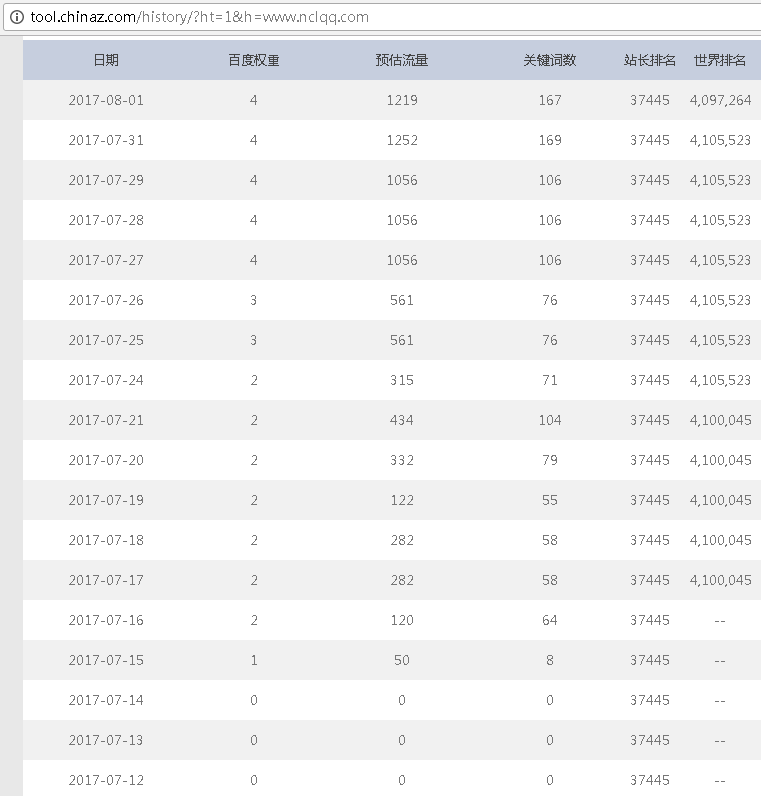
Task: Select the 2017-07-12 date cell
Action: tap(106, 780)
